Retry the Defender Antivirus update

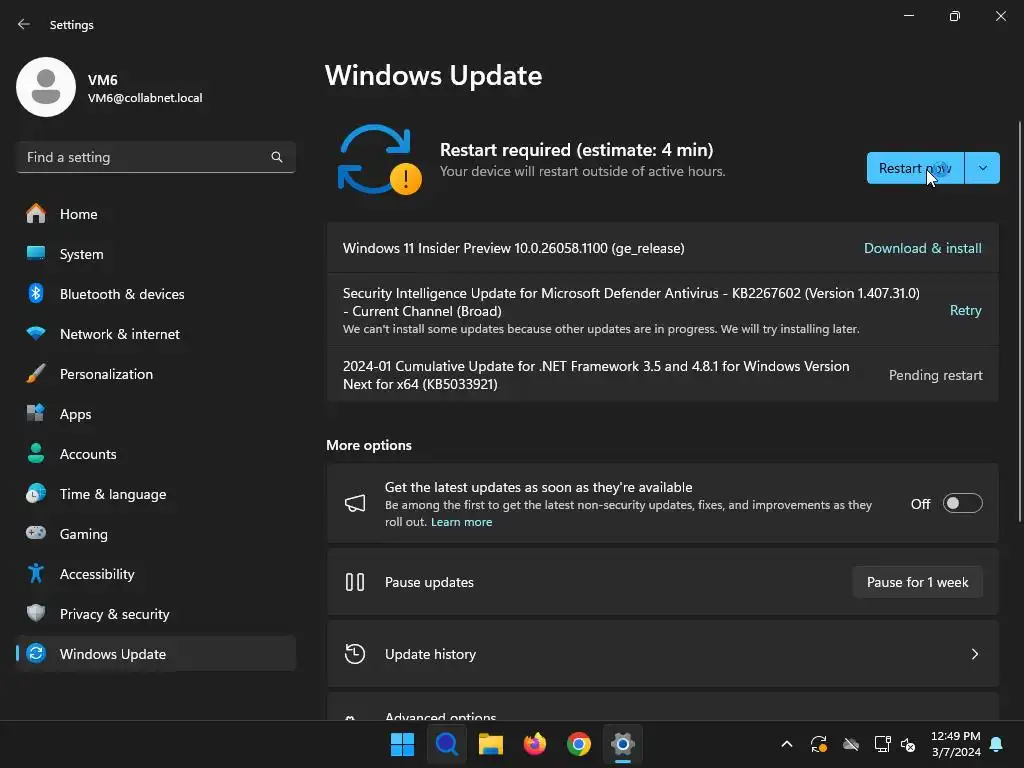coord(965,310)
